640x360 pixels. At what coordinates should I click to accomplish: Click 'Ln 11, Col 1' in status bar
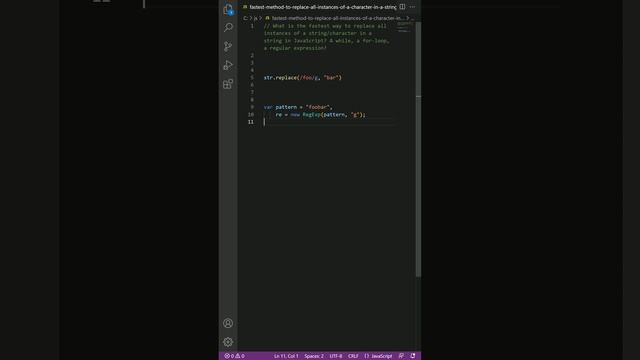[286, 356]
